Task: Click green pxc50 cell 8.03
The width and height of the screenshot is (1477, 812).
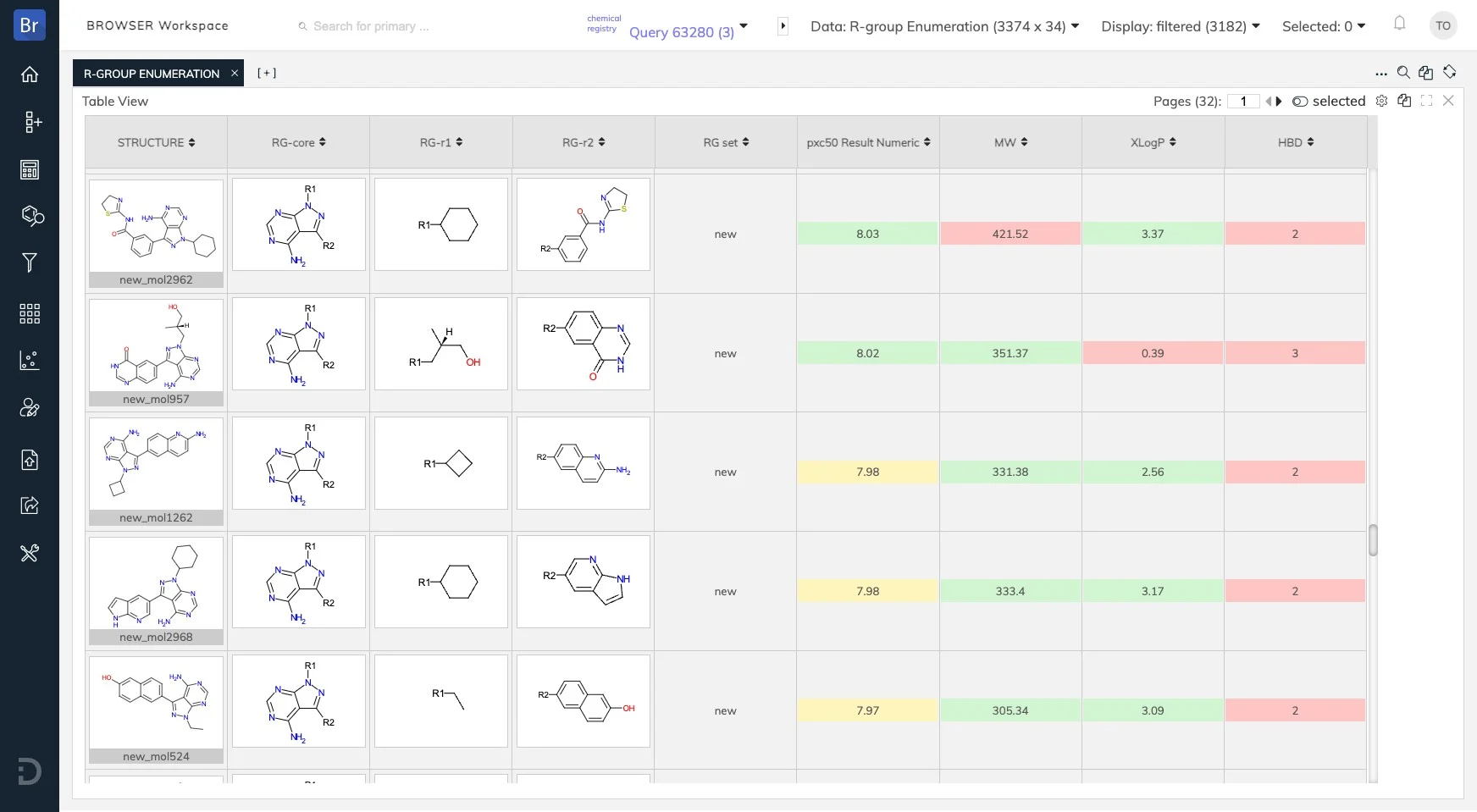Action: click(868, 234)
